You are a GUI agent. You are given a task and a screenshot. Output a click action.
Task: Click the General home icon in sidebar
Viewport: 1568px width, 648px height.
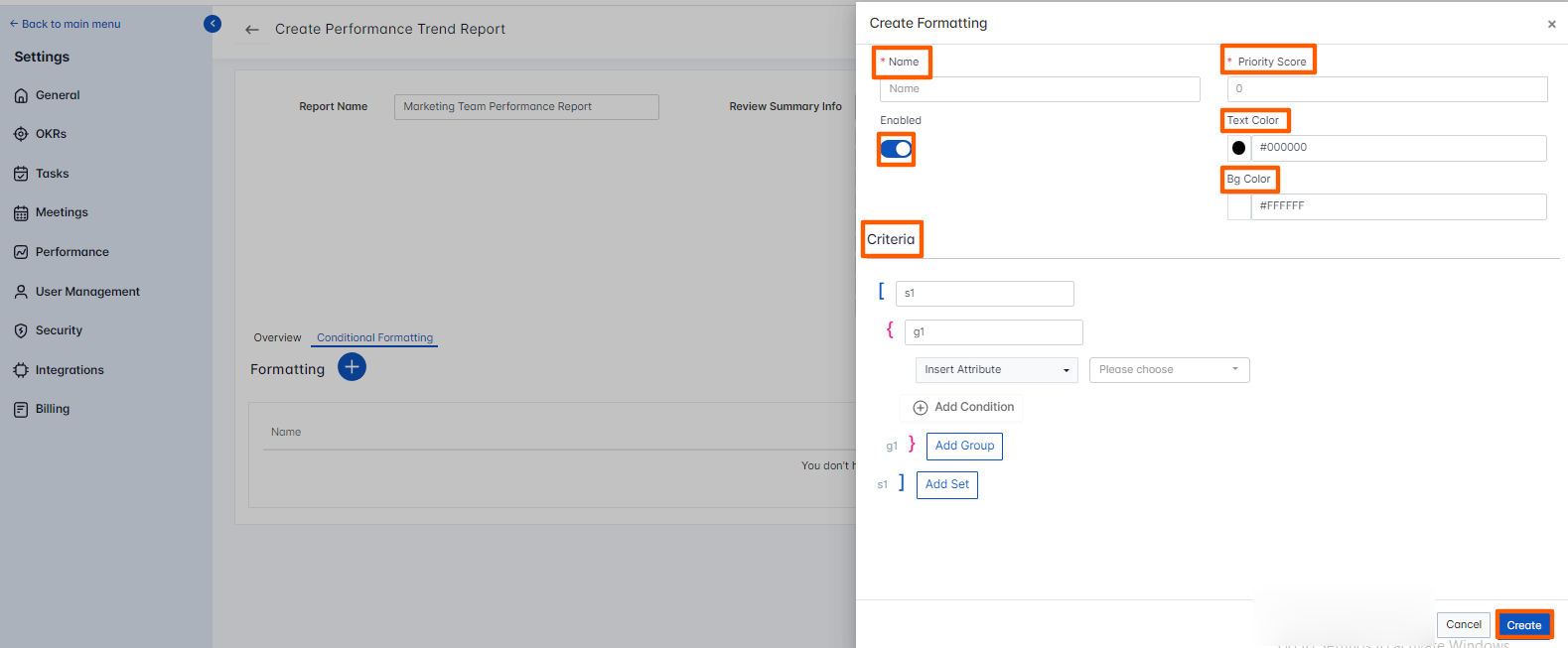click(21, 96)
